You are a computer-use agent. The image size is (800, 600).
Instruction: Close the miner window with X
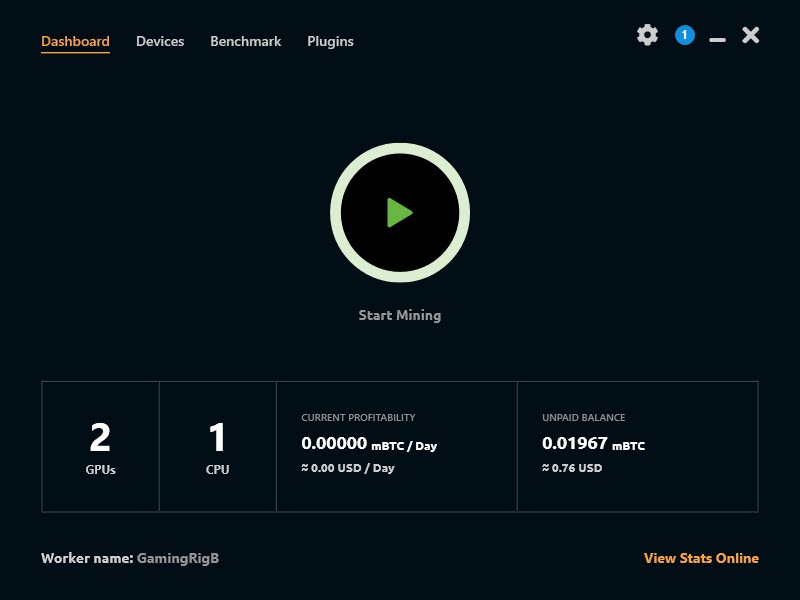[x=751, y=35]
